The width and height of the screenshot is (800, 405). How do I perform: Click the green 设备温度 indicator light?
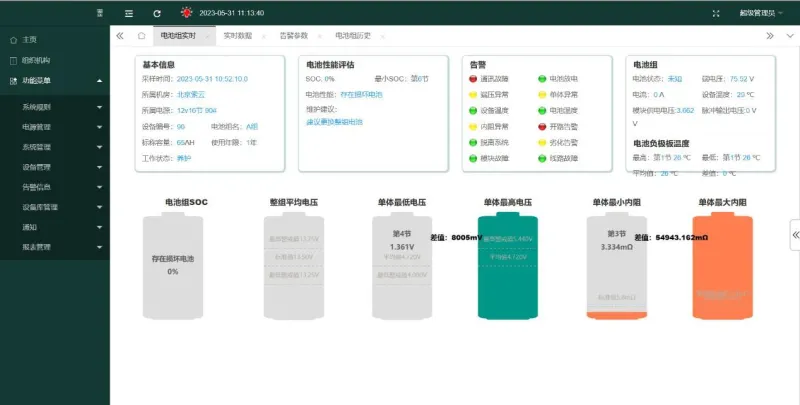472,111
